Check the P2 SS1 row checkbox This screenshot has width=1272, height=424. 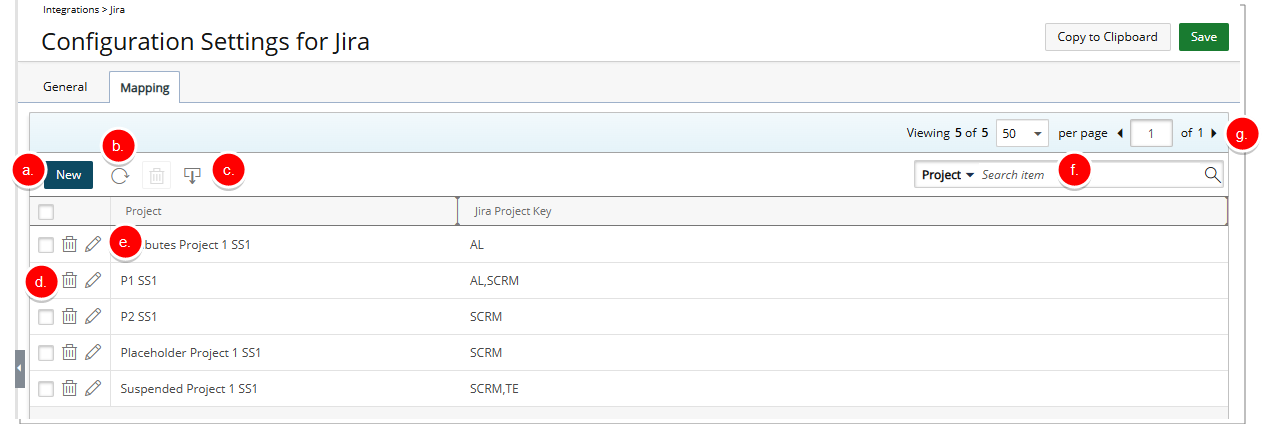46,317
